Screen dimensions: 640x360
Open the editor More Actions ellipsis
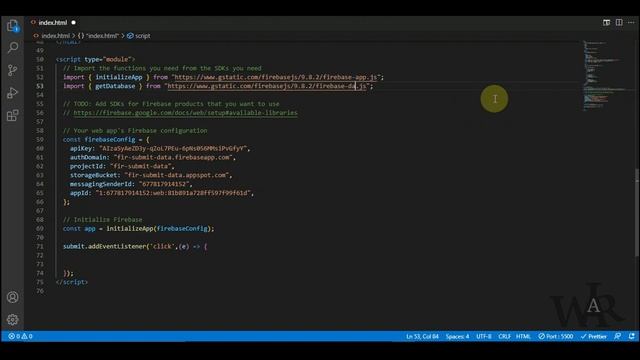(631, 22)
